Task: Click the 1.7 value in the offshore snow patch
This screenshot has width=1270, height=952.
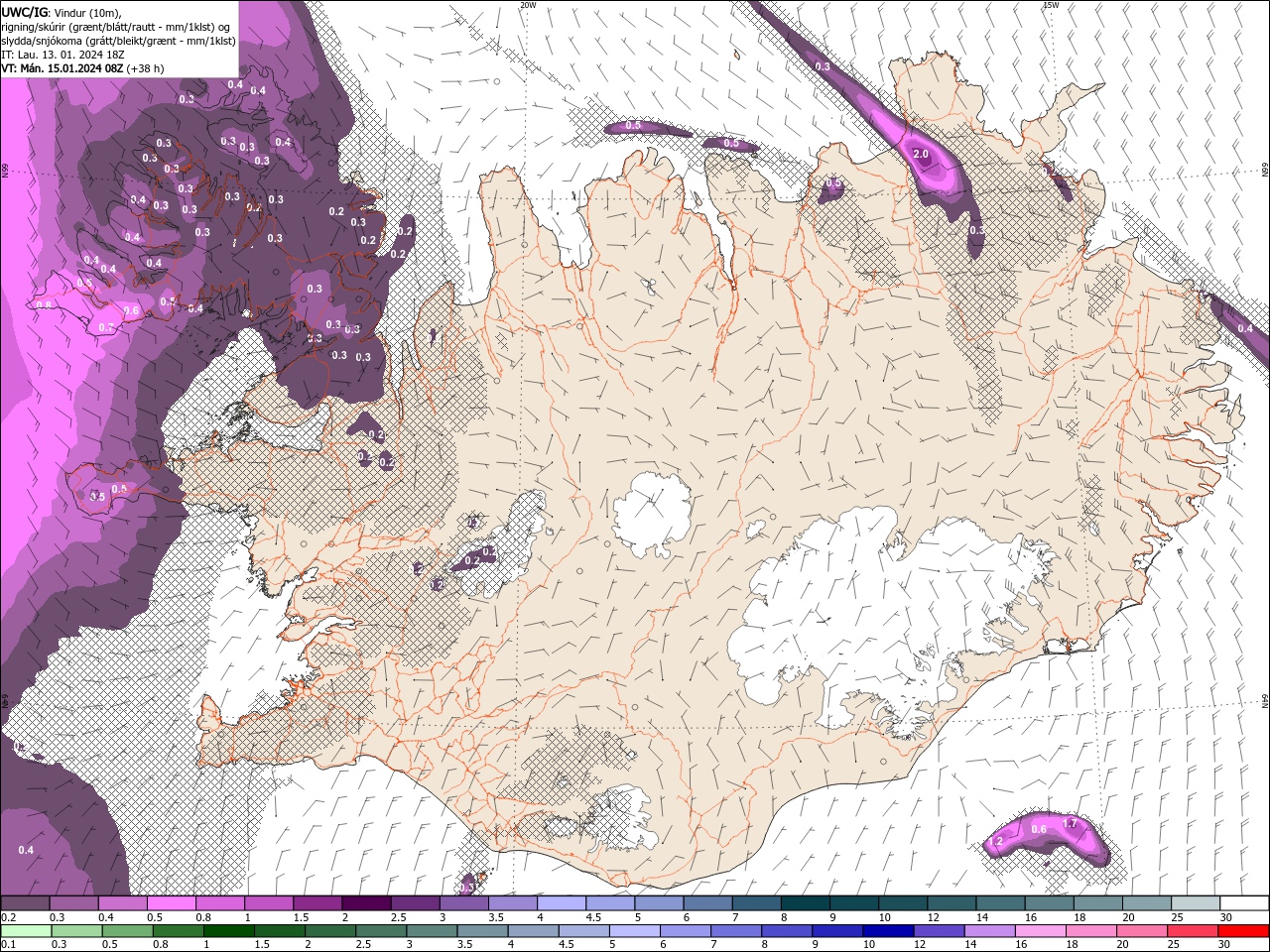Action: [x=1070, y=824]
